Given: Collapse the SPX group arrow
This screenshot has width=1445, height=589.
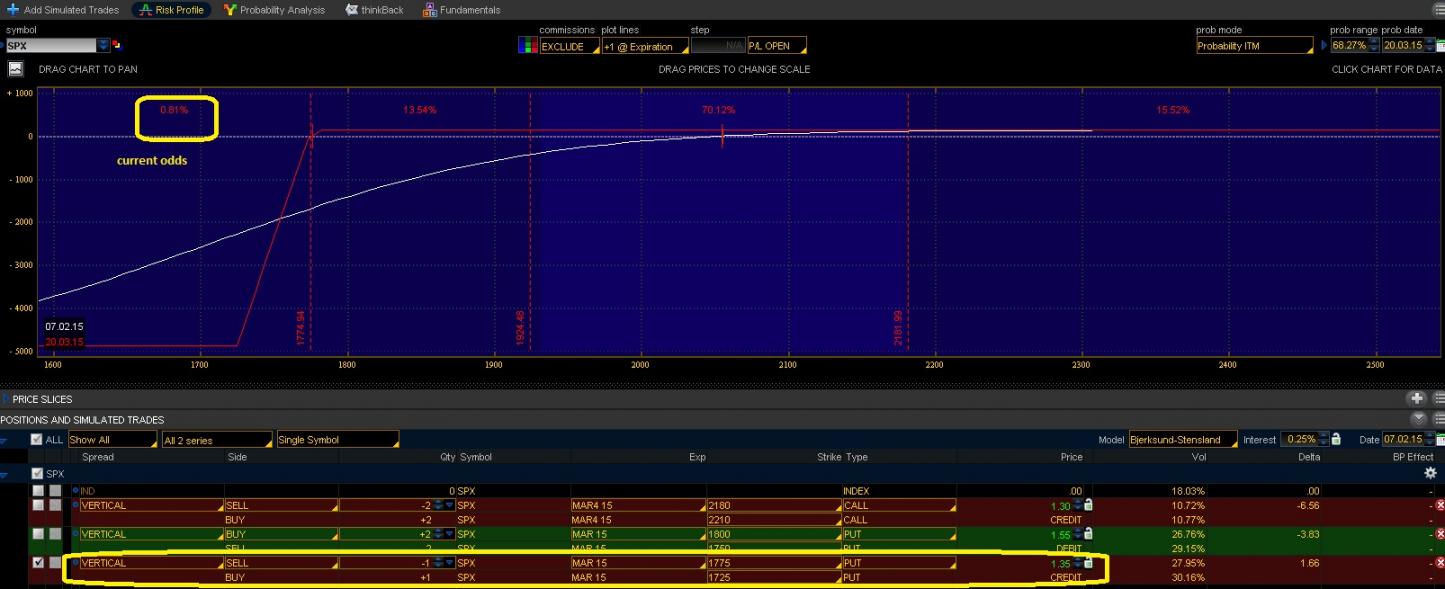Looking at the screenshot, I should (x=5, y=474).
